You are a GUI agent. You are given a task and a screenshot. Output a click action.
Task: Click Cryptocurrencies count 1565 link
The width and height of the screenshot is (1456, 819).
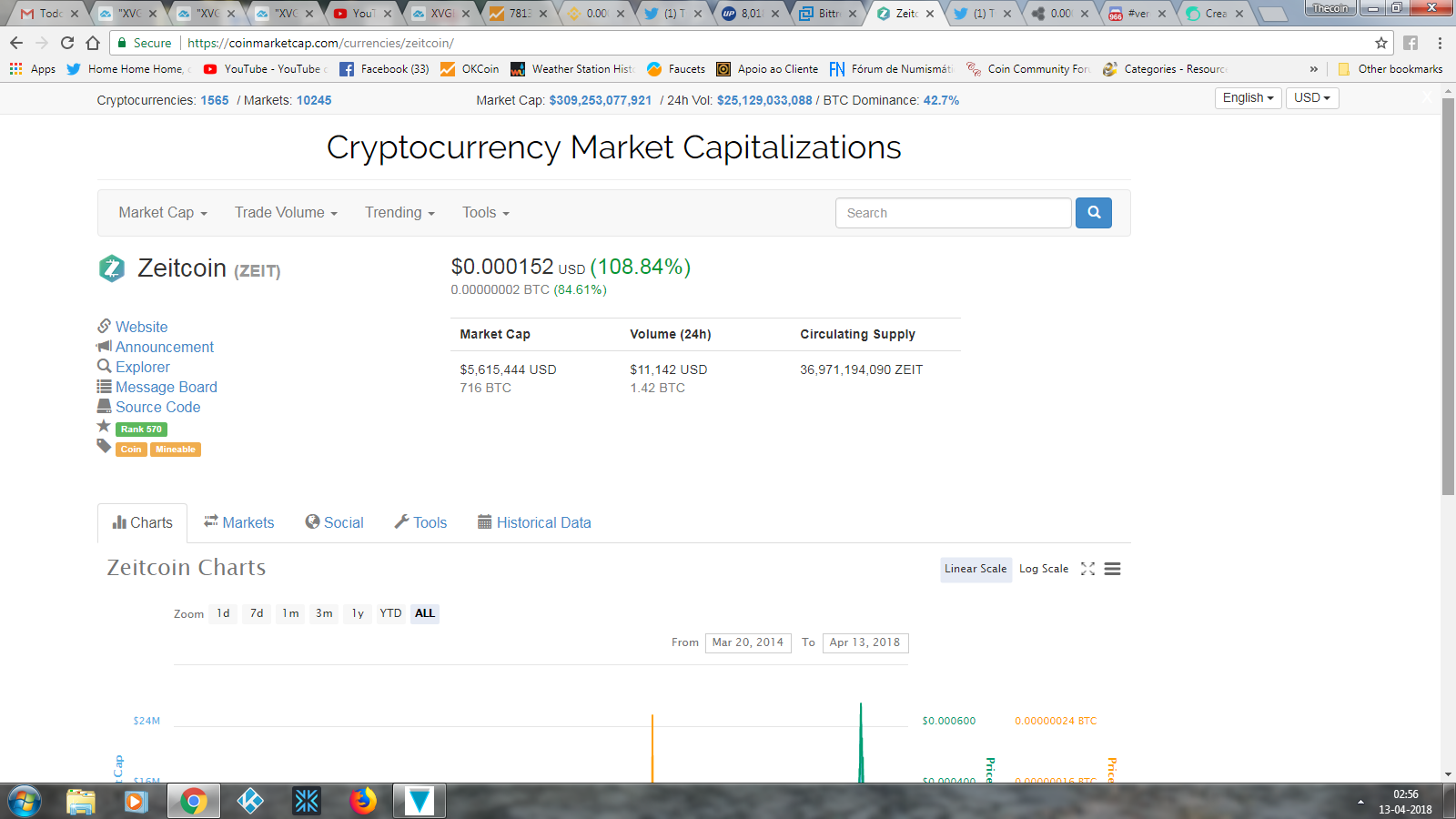click(x=215, y=100)
